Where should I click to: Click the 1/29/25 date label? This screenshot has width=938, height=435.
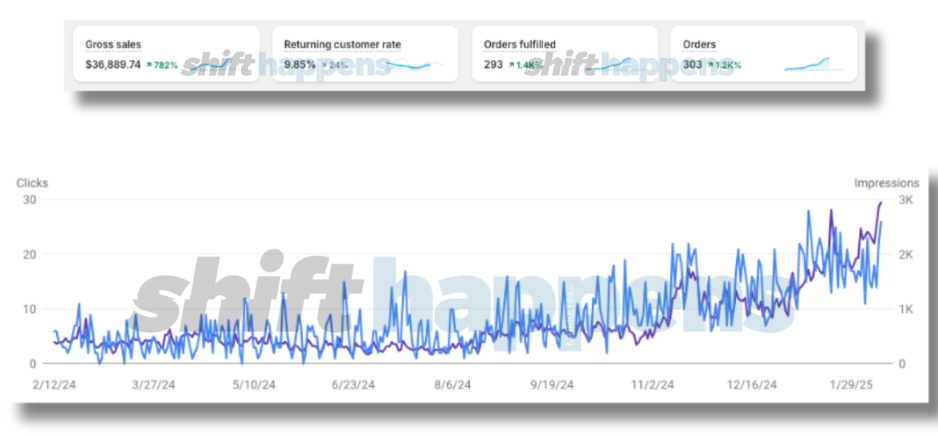[853, 385]
